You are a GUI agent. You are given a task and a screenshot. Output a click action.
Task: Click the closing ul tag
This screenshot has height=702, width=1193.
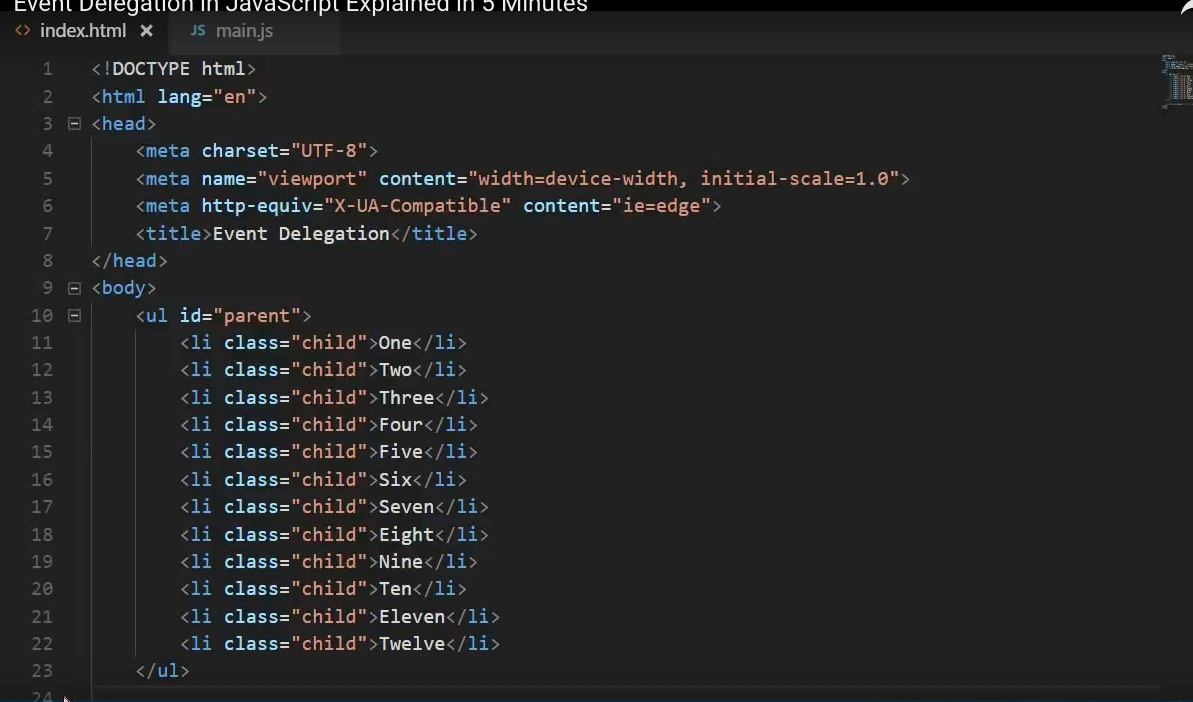pyautogui.click(x=162, y=672)
